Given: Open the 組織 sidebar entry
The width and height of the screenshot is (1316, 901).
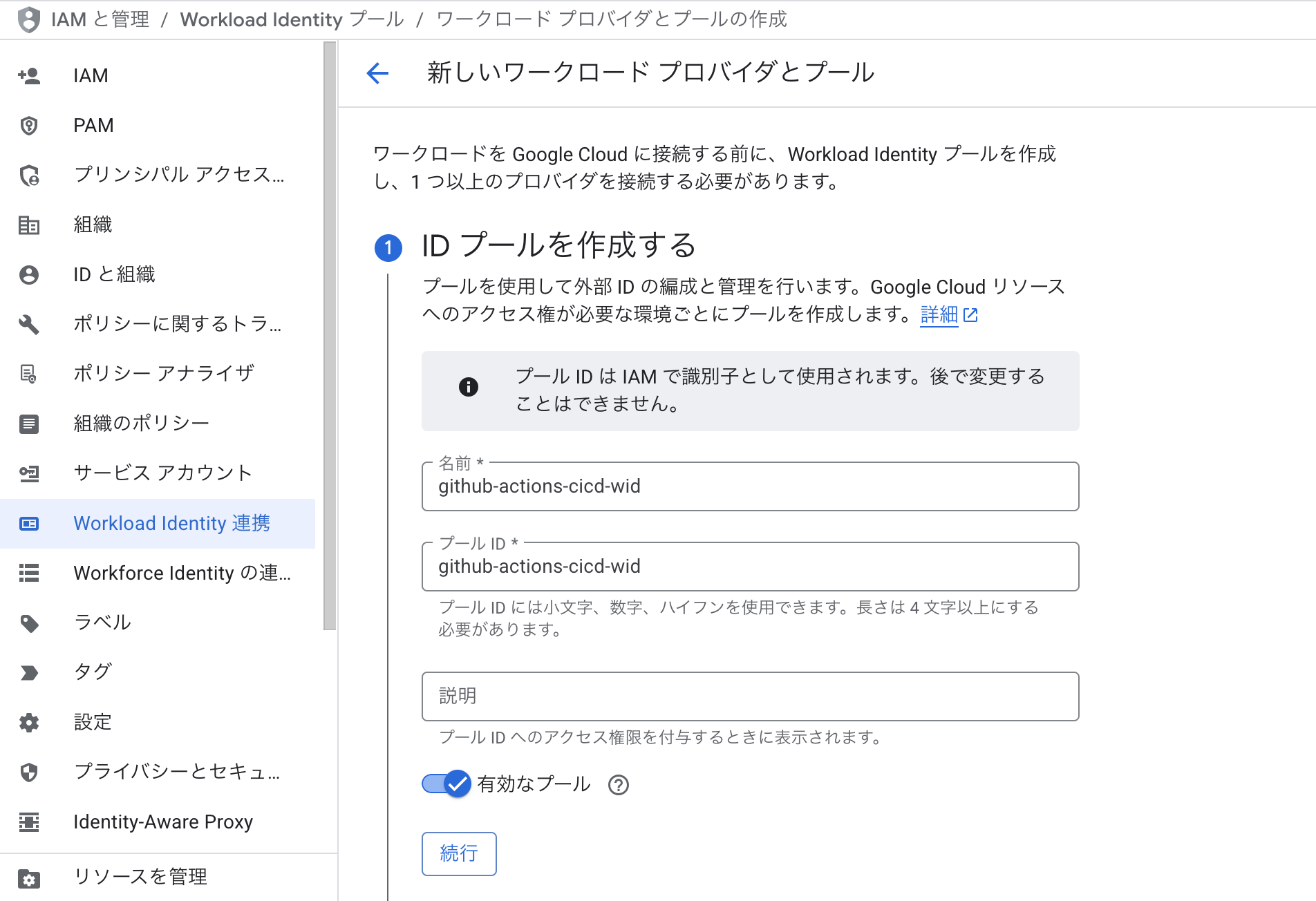Looking at the screenshot, I should pos(93,225).
